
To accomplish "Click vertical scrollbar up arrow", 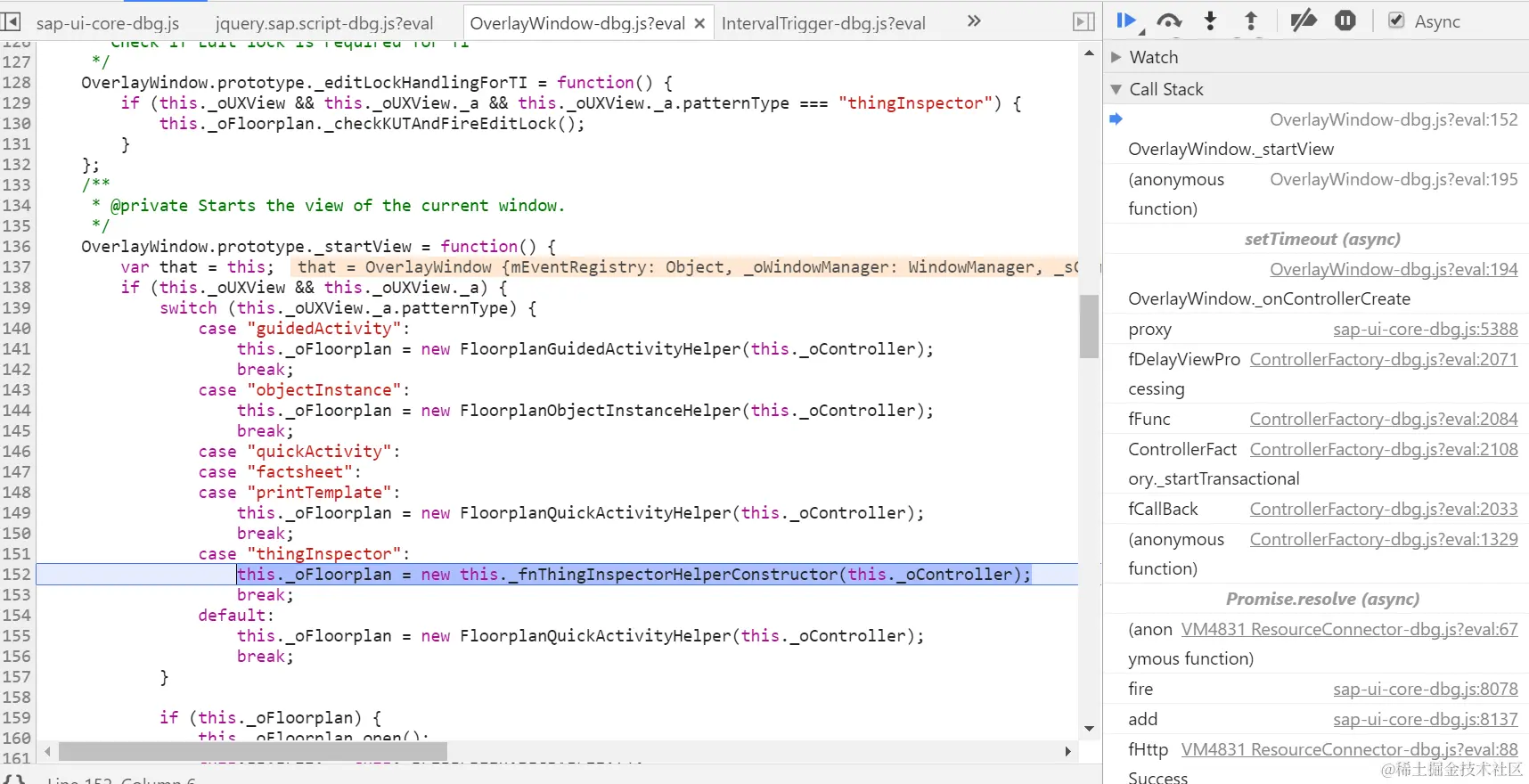I will (1089, 53).
